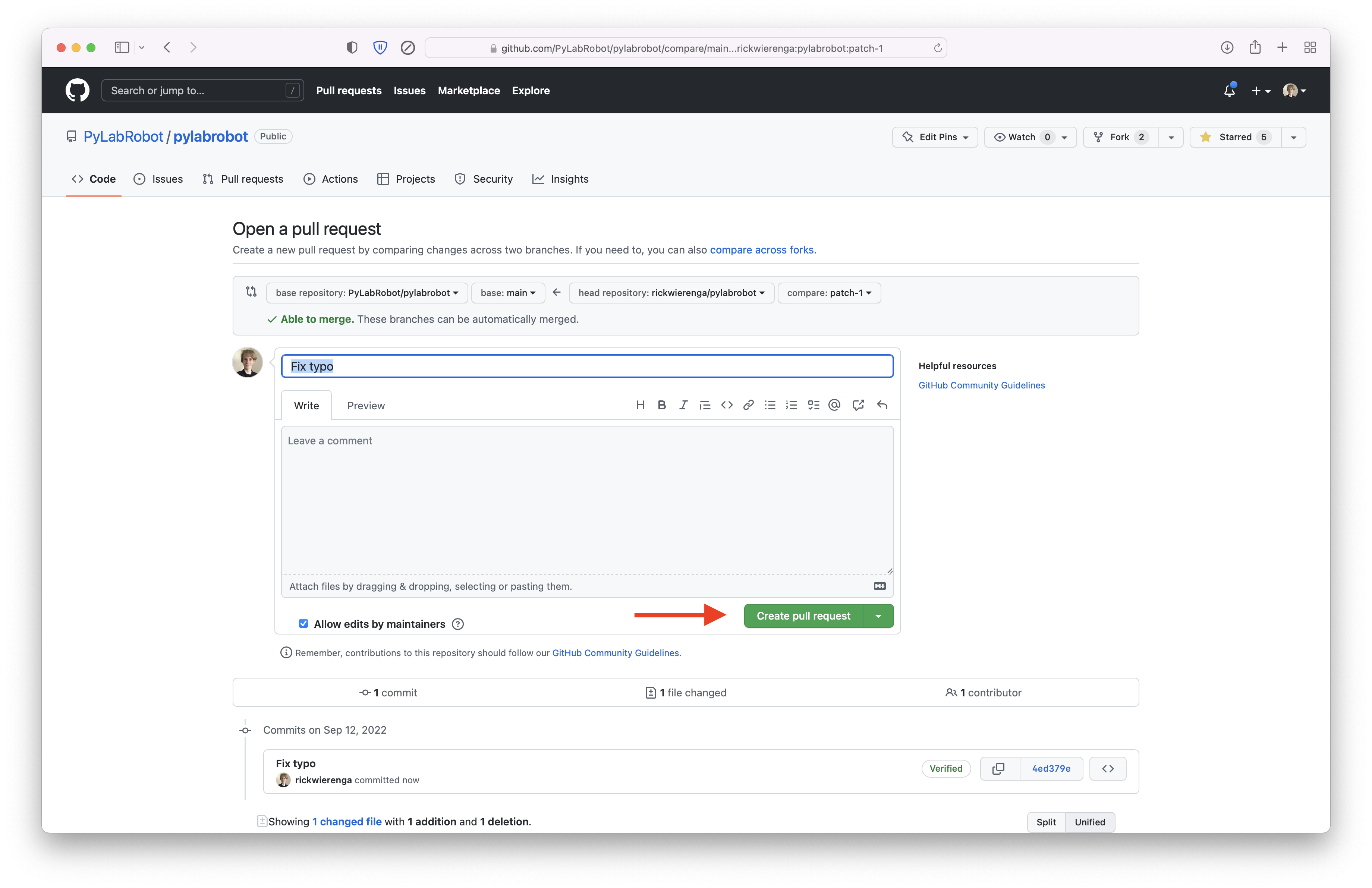
Task: Insert a bulleted list
Action: tap(770, 405)
